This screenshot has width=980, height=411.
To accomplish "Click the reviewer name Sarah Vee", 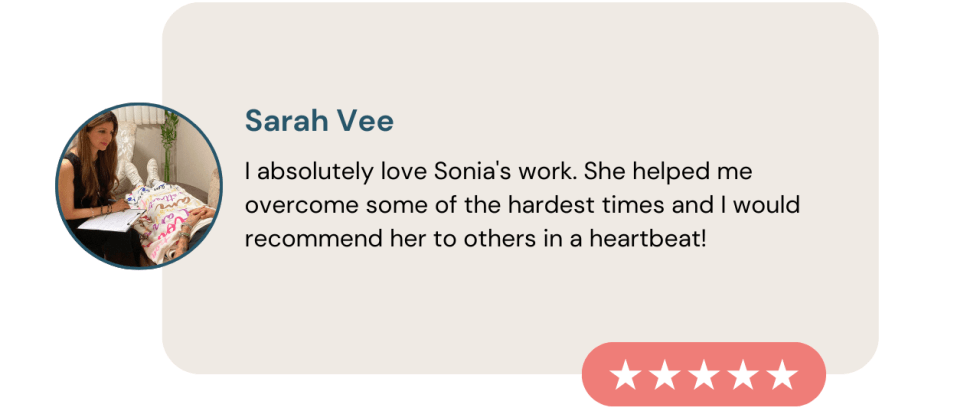I will click(x=319, y=122).
